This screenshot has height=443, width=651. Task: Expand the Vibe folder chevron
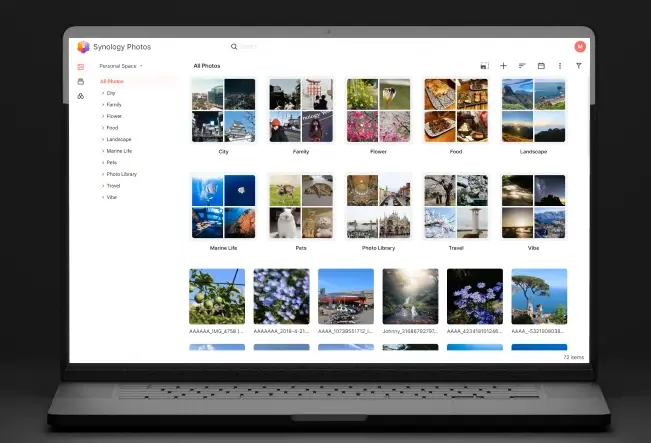click(103, 198)
